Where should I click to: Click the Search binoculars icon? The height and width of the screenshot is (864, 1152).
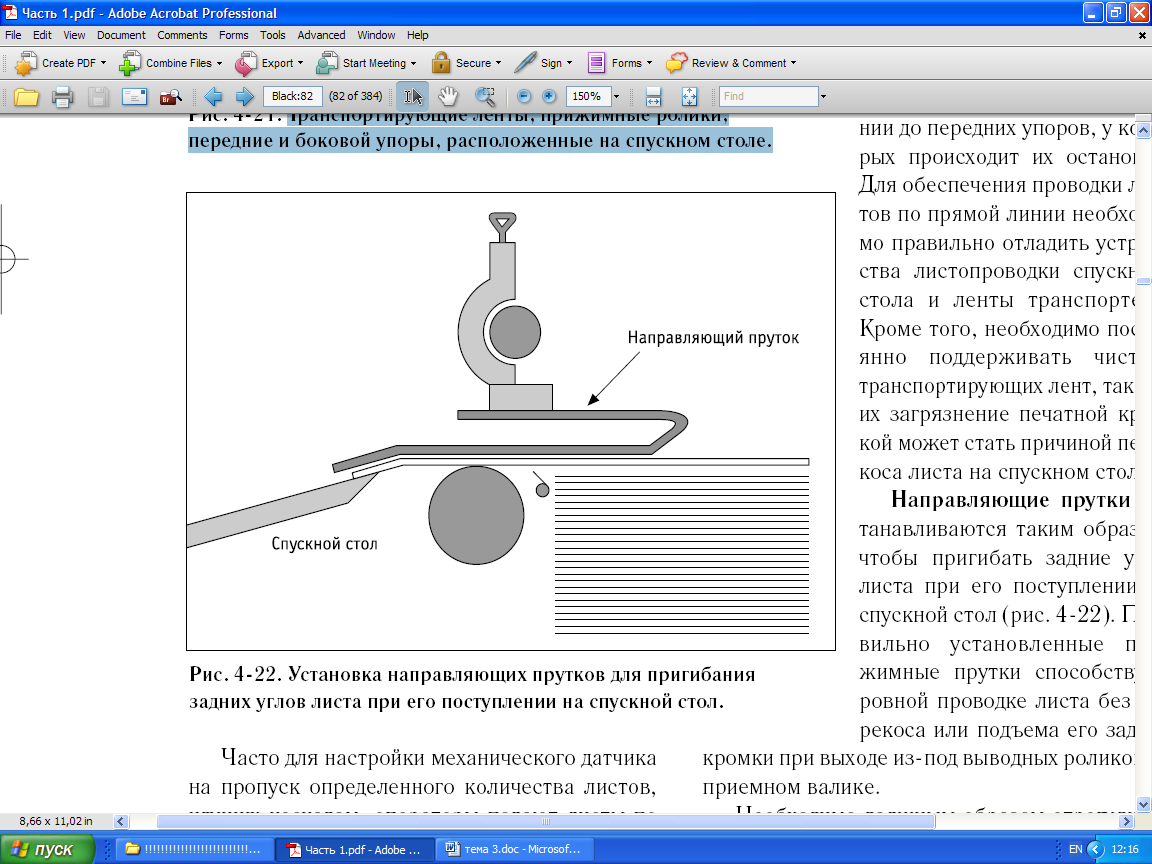click(170, 96)
